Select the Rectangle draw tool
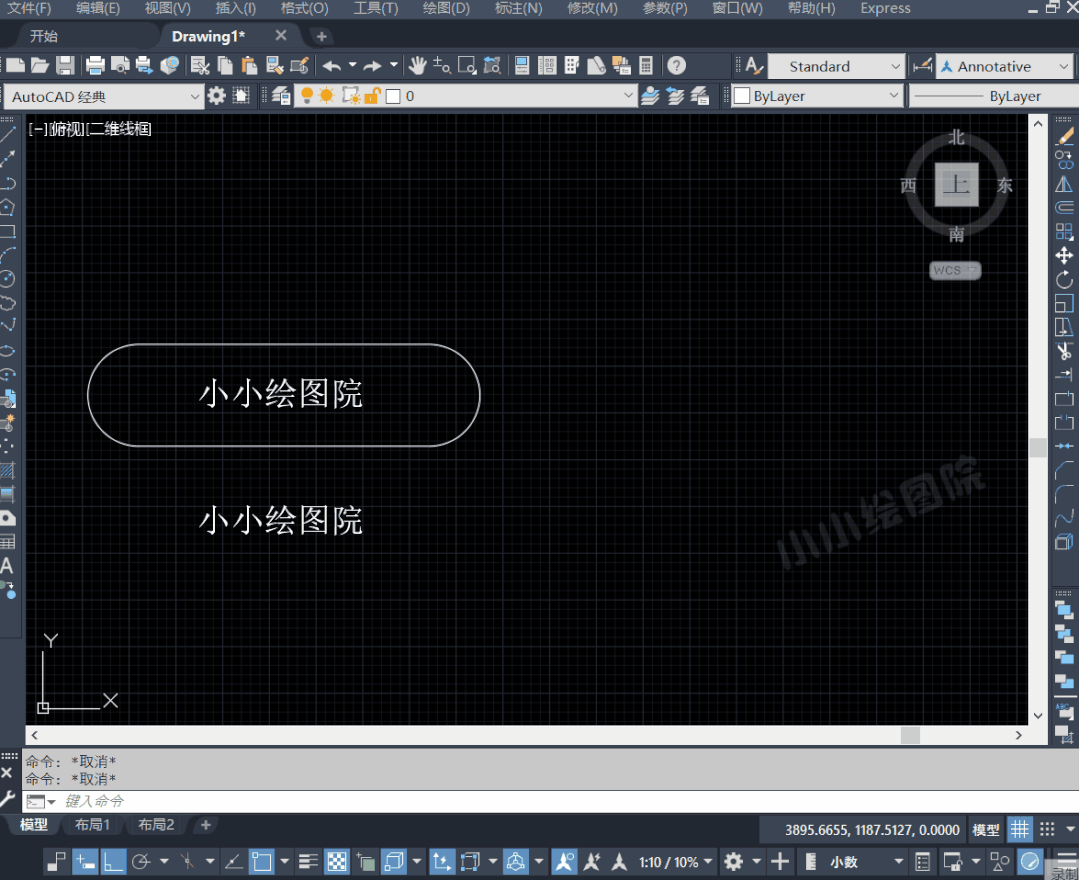Screen dimensions: 1079x880 tap(8, 231)
